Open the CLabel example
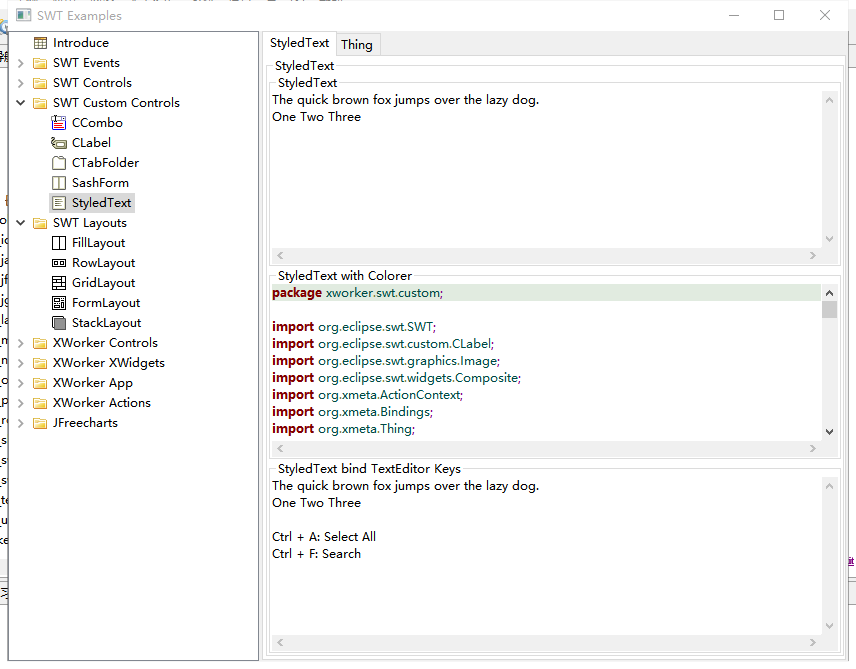 click(x=91, y=143)
